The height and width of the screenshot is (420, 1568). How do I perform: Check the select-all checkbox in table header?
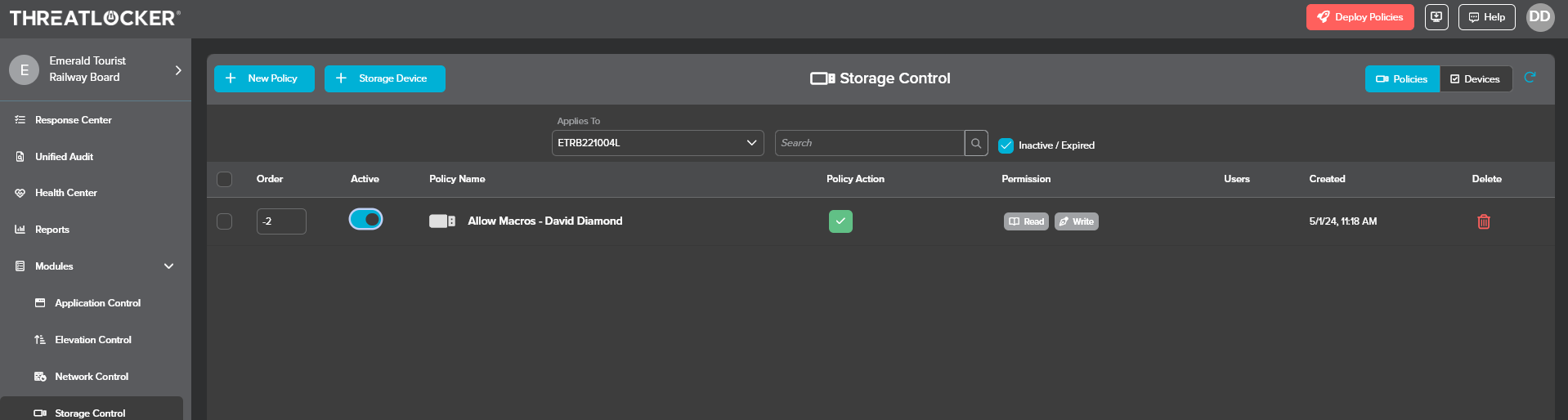[225, 179]
